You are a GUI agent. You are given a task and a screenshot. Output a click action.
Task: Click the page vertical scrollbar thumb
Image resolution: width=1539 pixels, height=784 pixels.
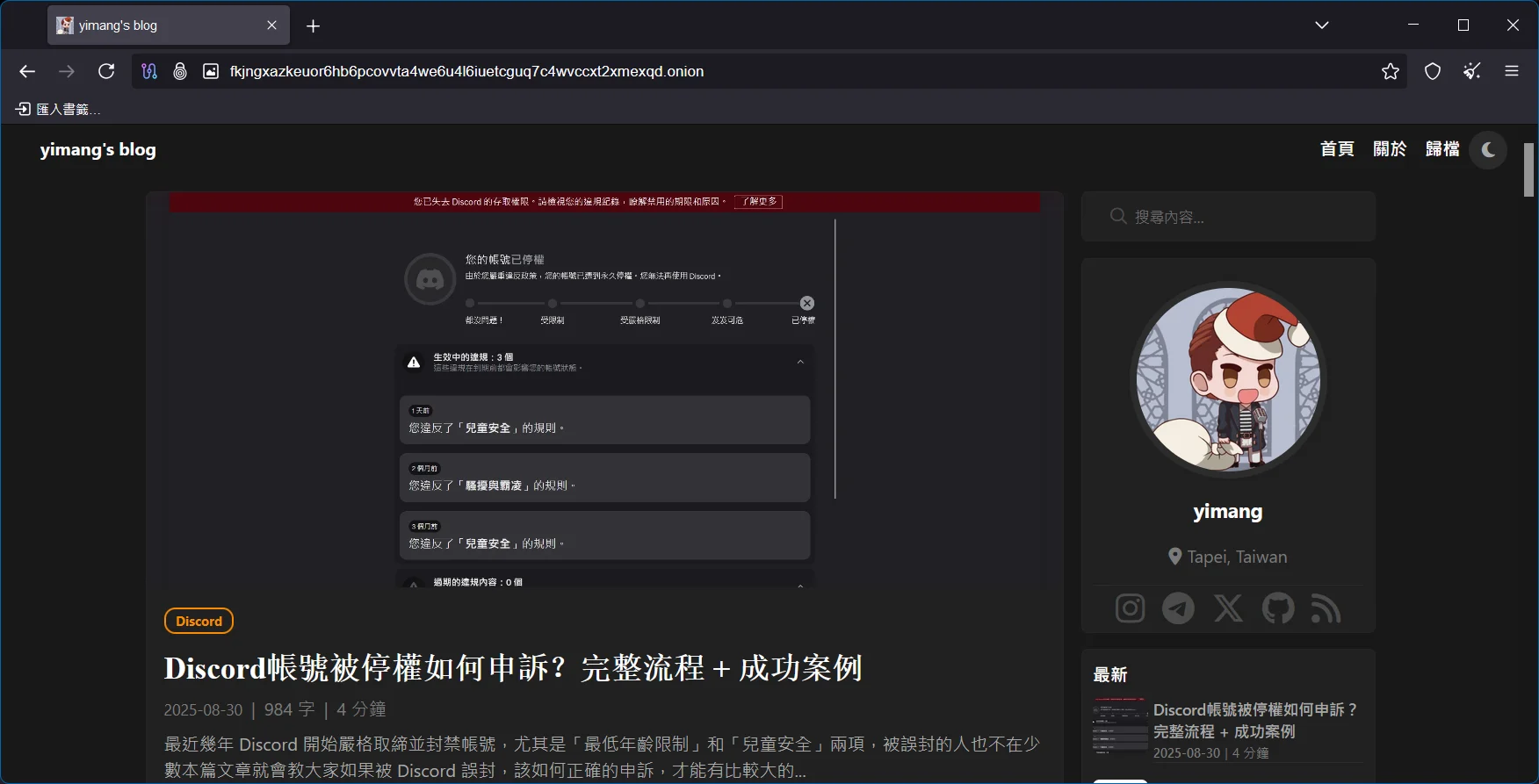[x=1528, y=169]
